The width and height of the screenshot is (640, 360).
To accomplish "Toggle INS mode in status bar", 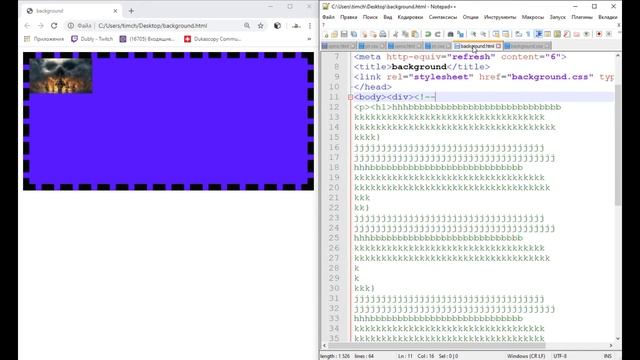I will (x=608, y=356).
